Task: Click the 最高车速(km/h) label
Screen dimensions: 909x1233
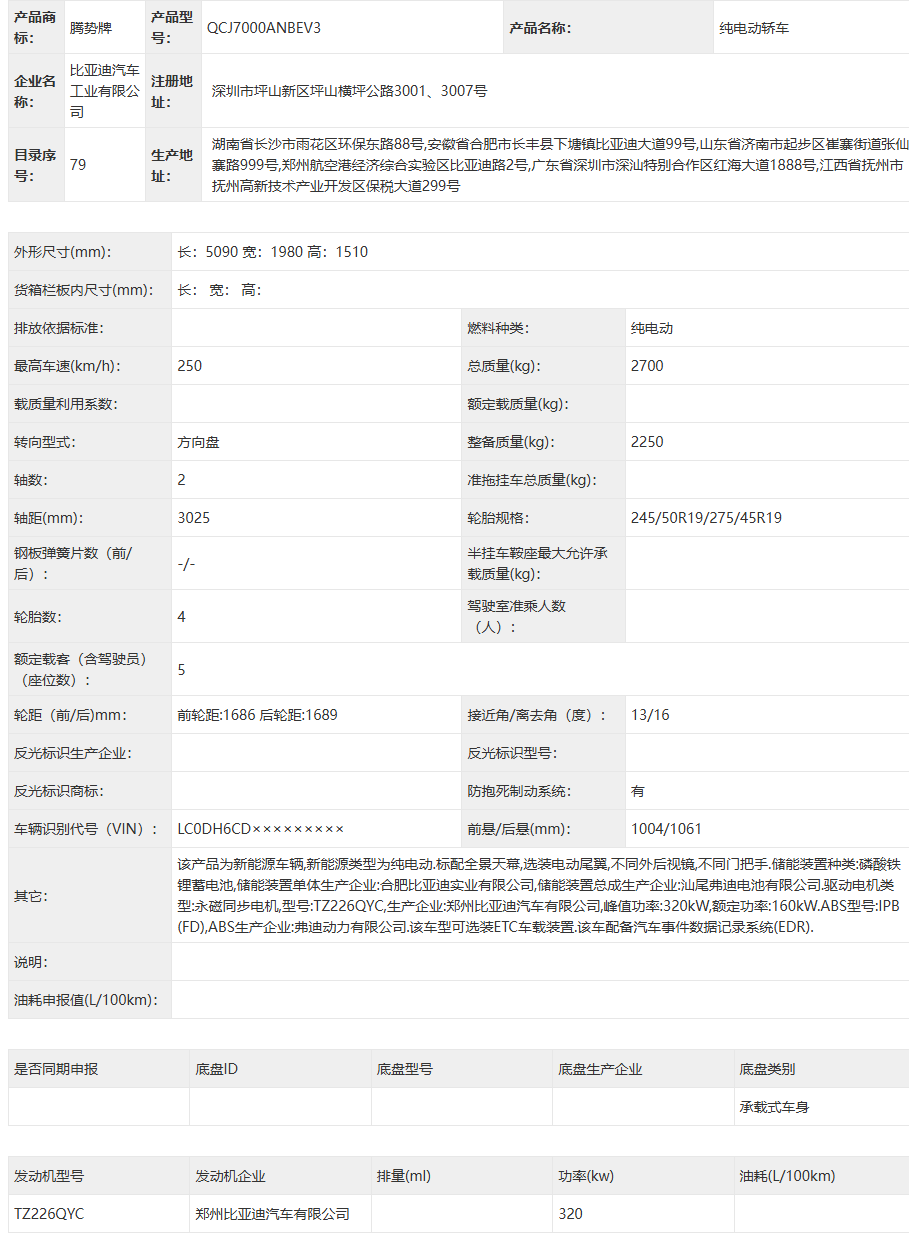Action: pos(67,366)
